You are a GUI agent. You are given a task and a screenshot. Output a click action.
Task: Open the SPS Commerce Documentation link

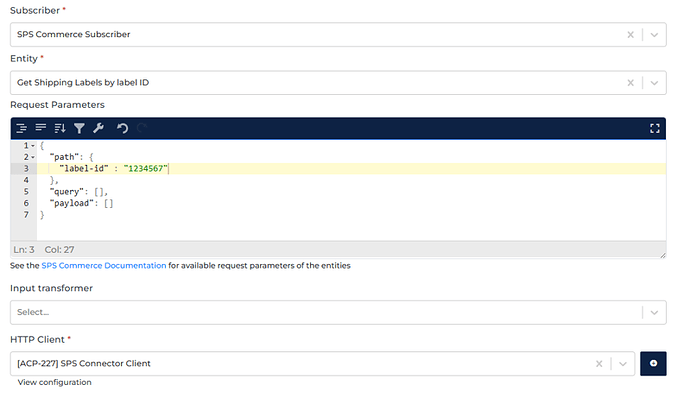[x=104, y=265]
